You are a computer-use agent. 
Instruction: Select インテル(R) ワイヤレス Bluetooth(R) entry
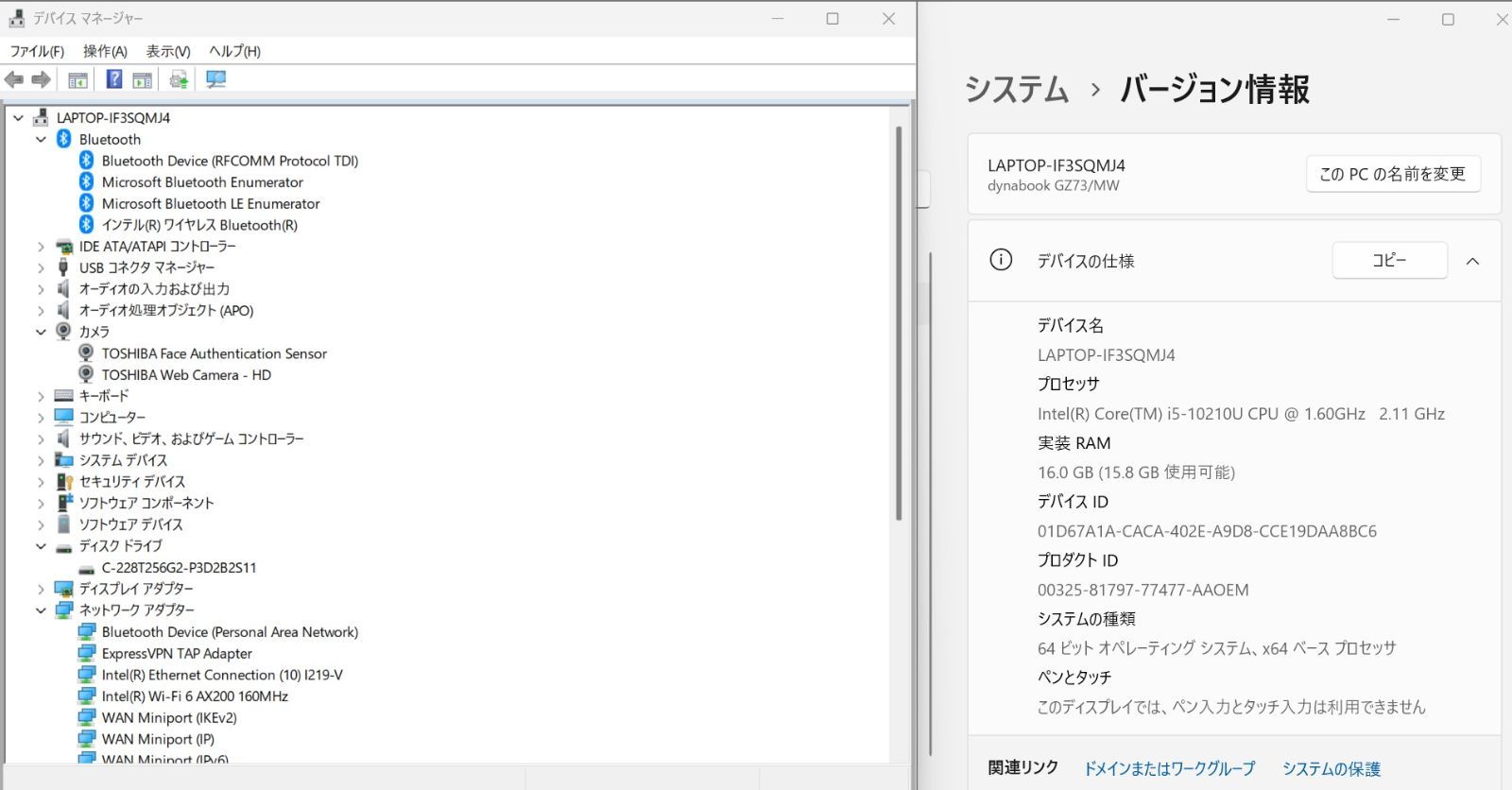[x=199, y=225]
